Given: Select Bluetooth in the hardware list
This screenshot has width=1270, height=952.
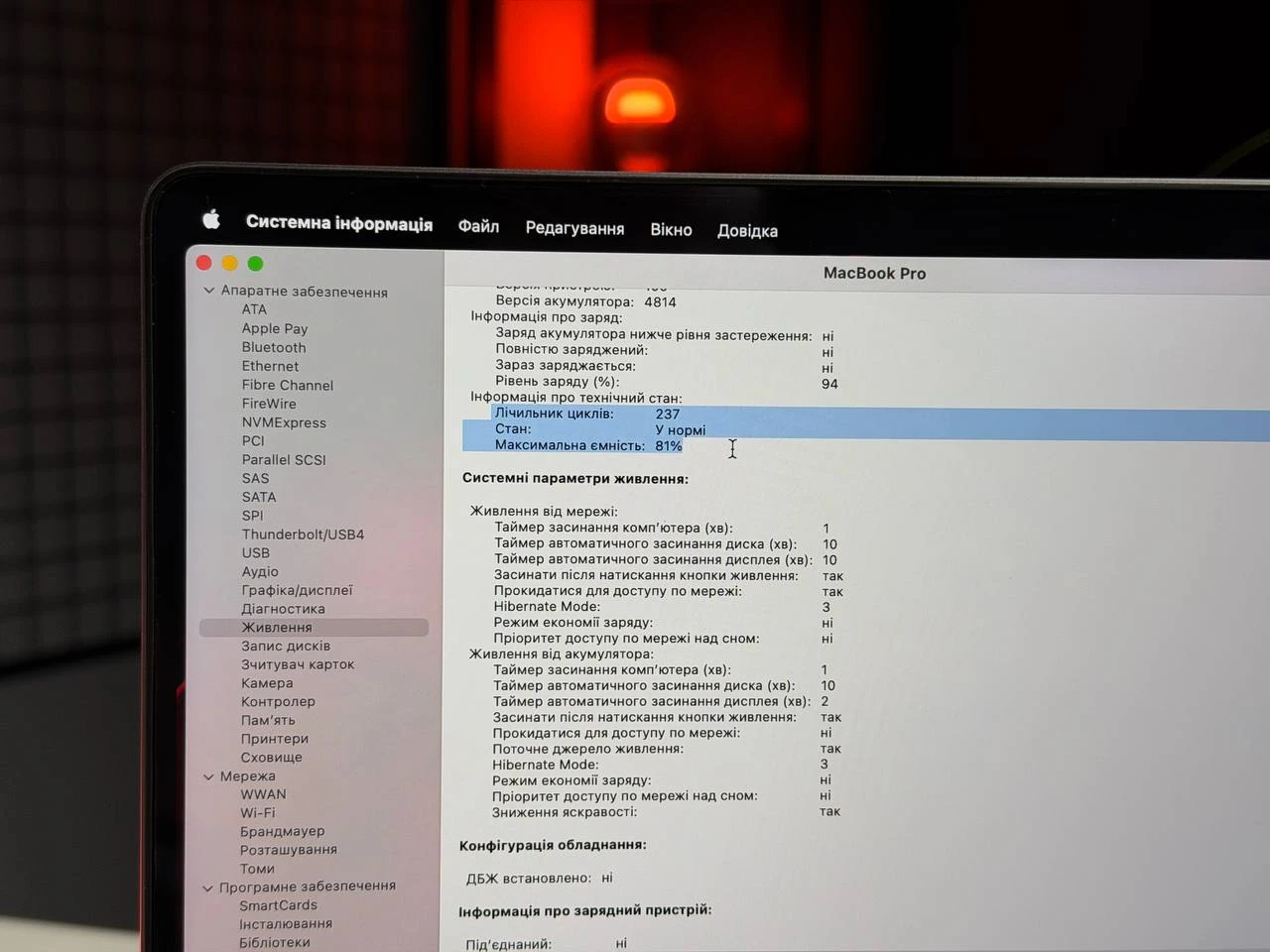Looking at the screenshot, I should coord(274,347).
